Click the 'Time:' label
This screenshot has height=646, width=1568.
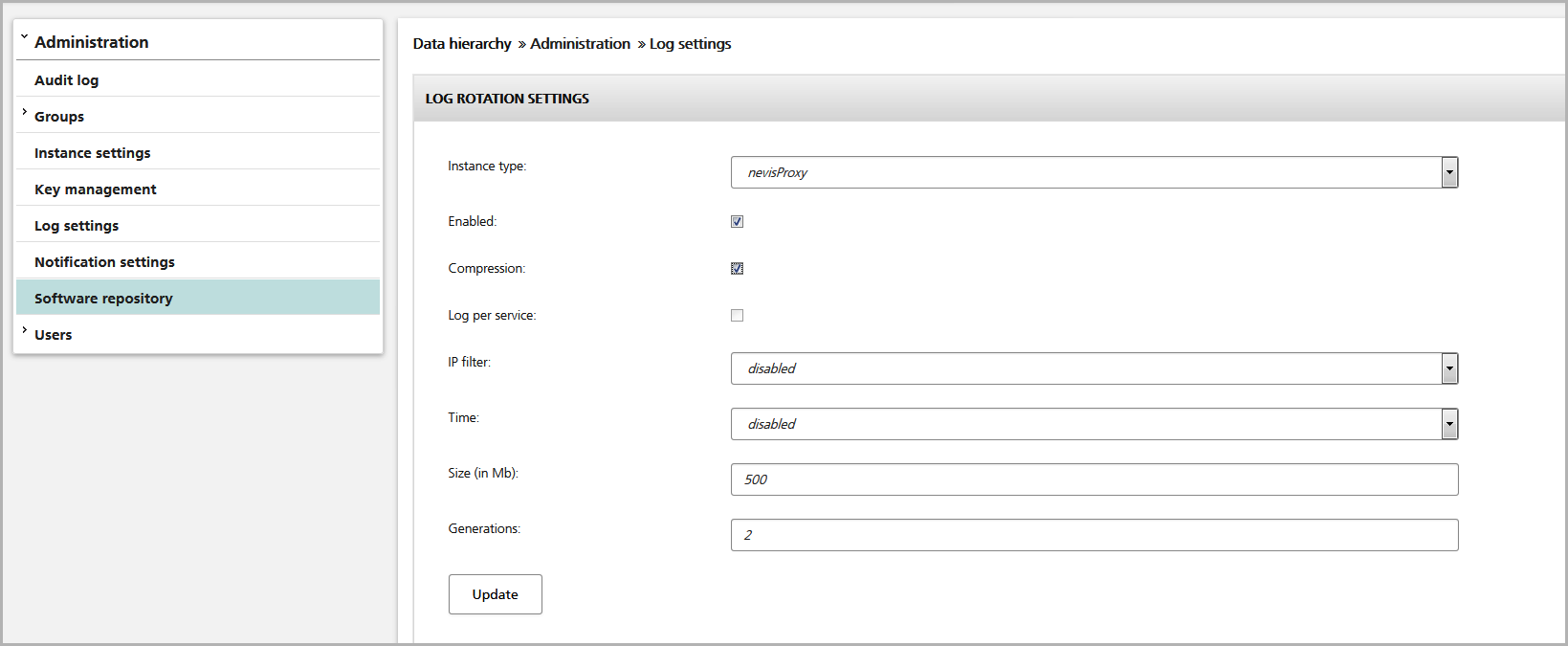click(464, 417)
